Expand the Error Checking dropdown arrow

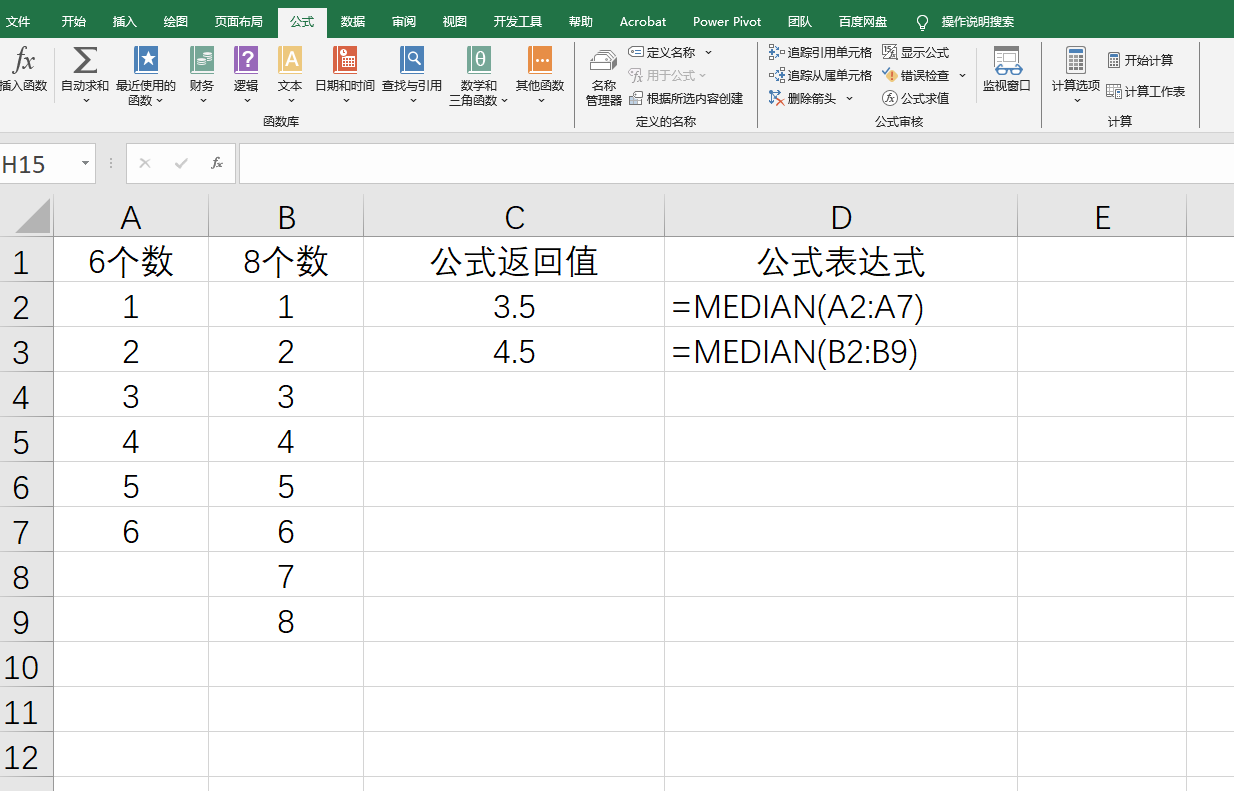coord(963,75)
